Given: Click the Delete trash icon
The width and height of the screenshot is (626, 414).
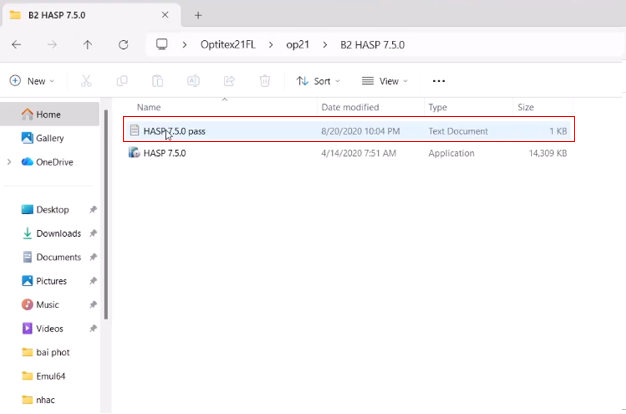Looking at the screenshot, I should 265,81.
